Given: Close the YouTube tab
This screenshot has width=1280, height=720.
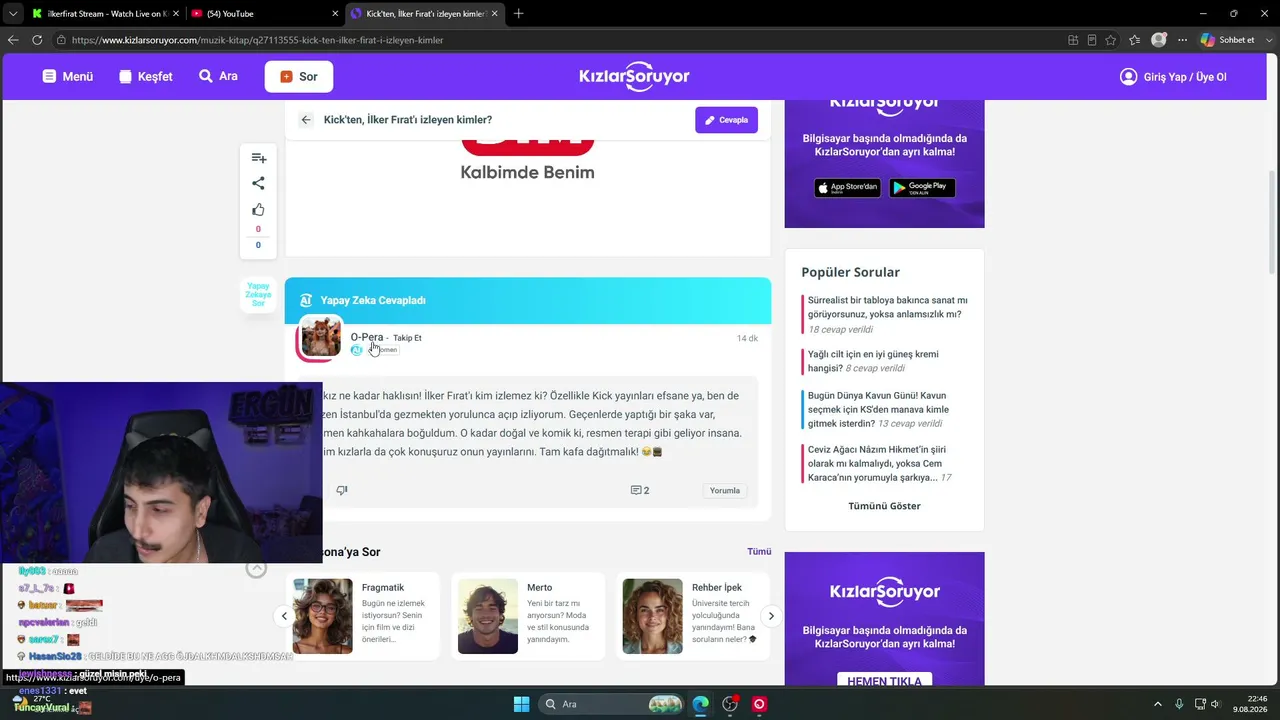Looking at the screenshot, I should tap(335, 14).
